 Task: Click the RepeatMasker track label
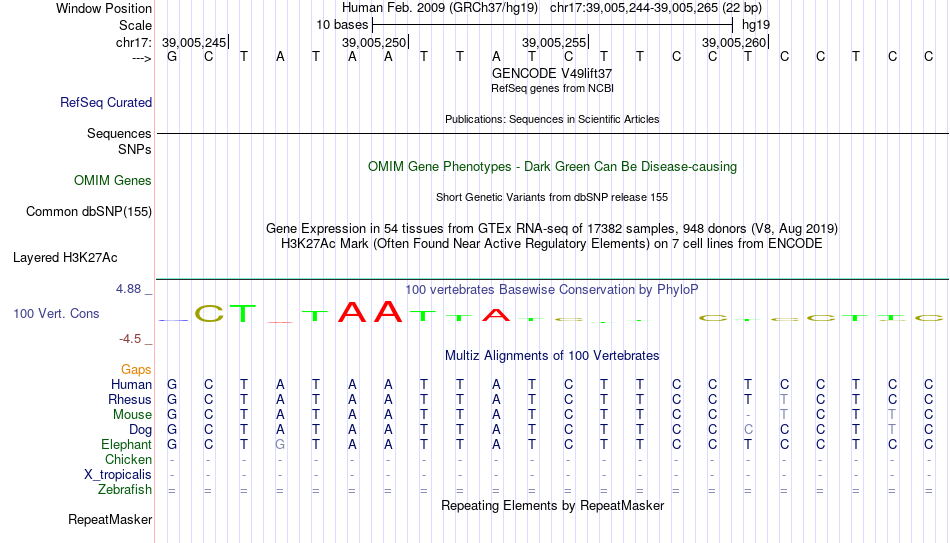pyautogui.click(x=110, y=519)
